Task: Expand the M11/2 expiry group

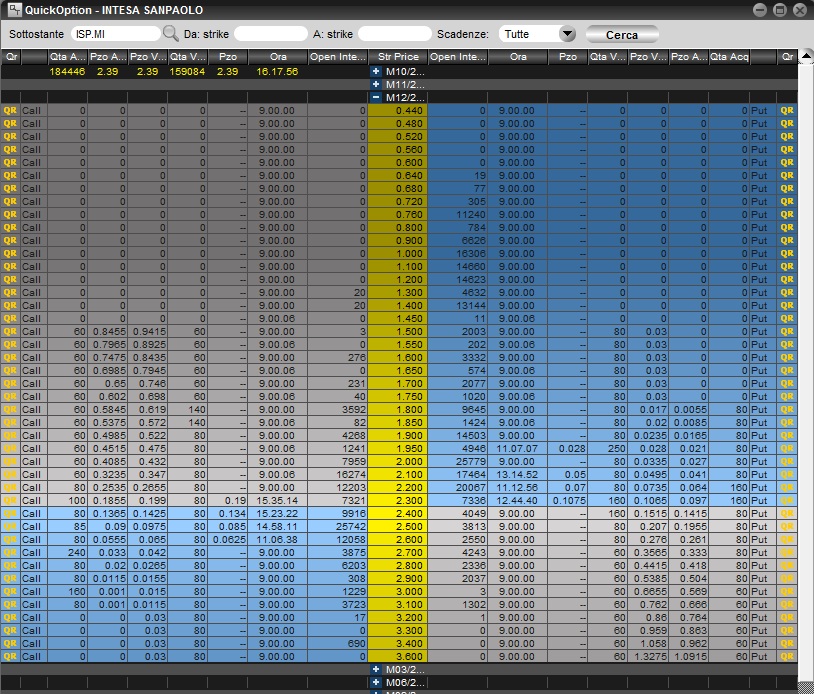Action: pyautogui.click(x=376, y=85)
